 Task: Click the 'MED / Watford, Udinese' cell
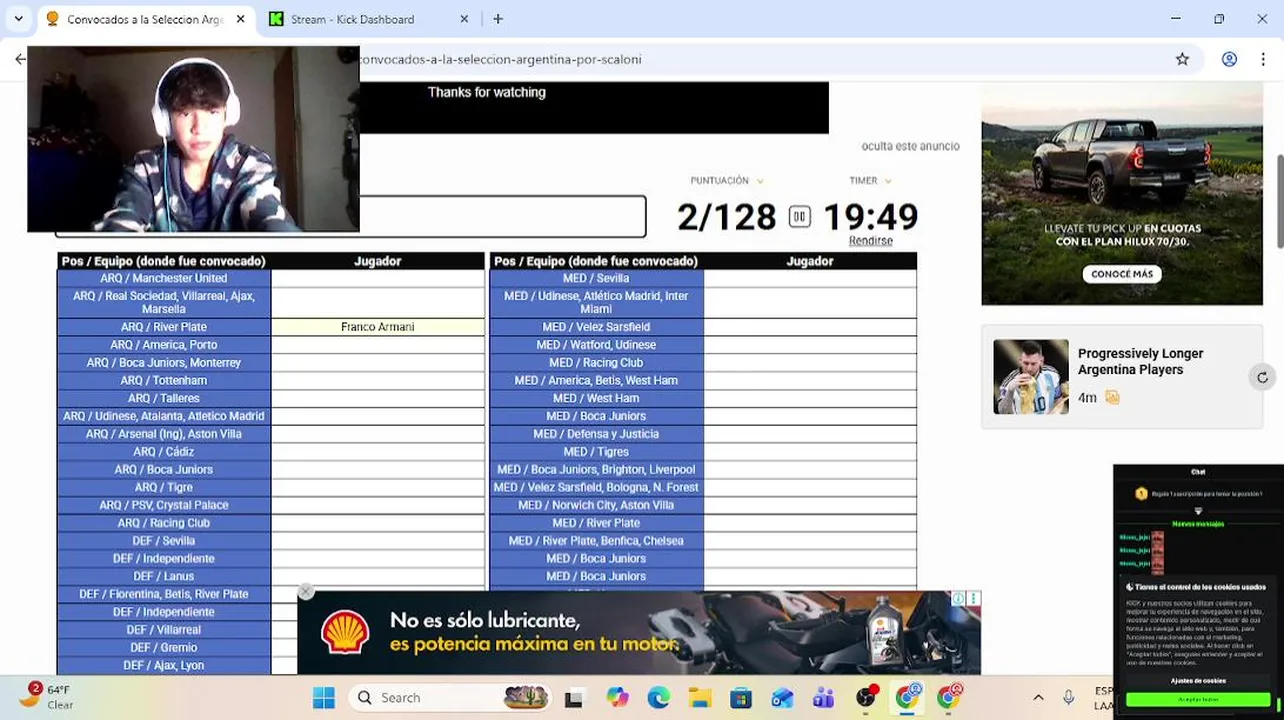point(596,345)
